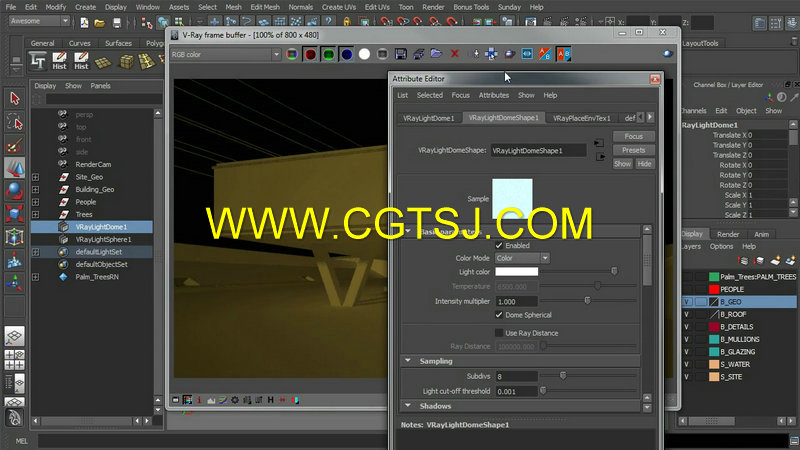Open Attributes menu in Attribute Editor
800x450 pixels.
coord(493,95)
